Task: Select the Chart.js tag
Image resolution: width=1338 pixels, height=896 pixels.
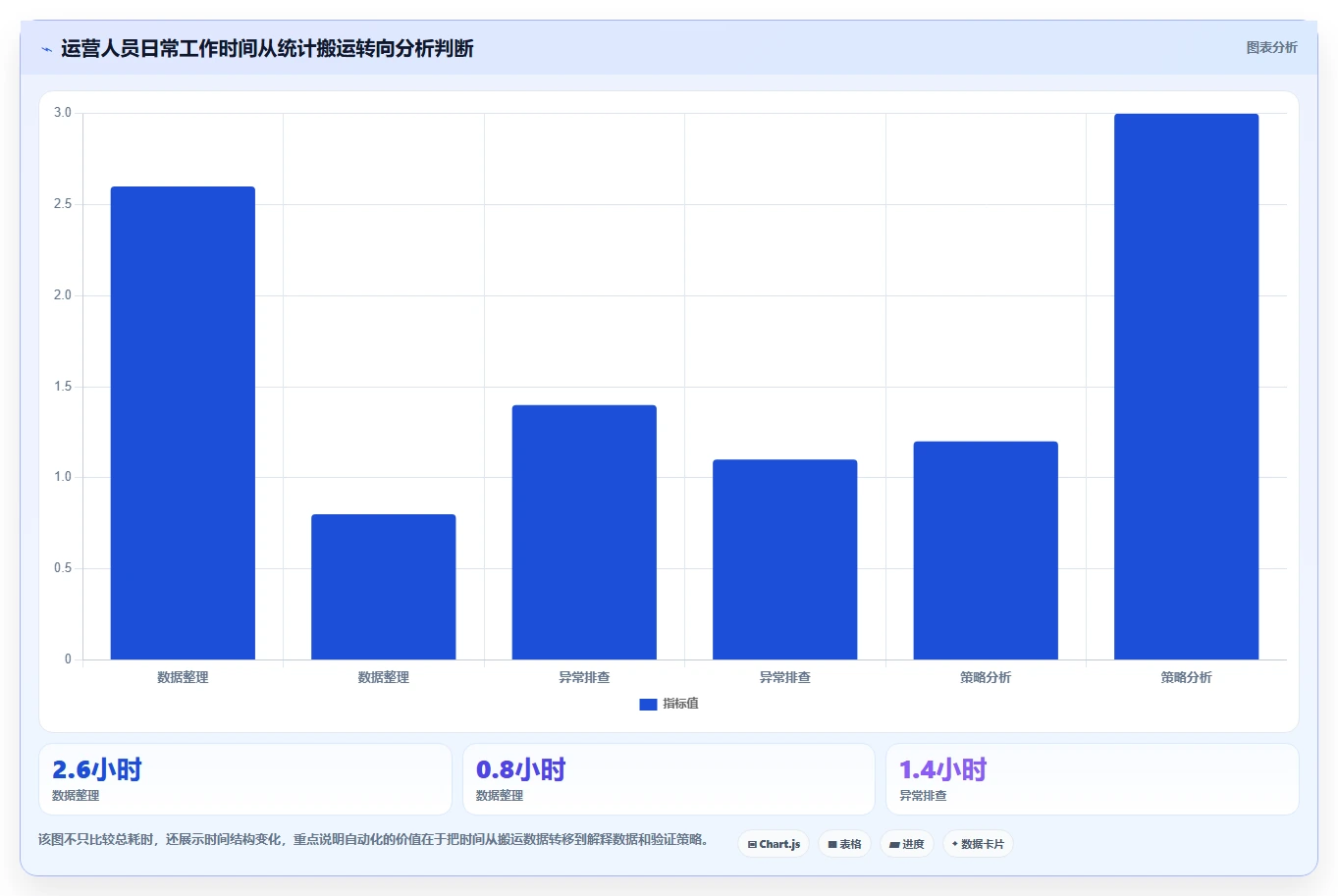Action: click(774, 844)
